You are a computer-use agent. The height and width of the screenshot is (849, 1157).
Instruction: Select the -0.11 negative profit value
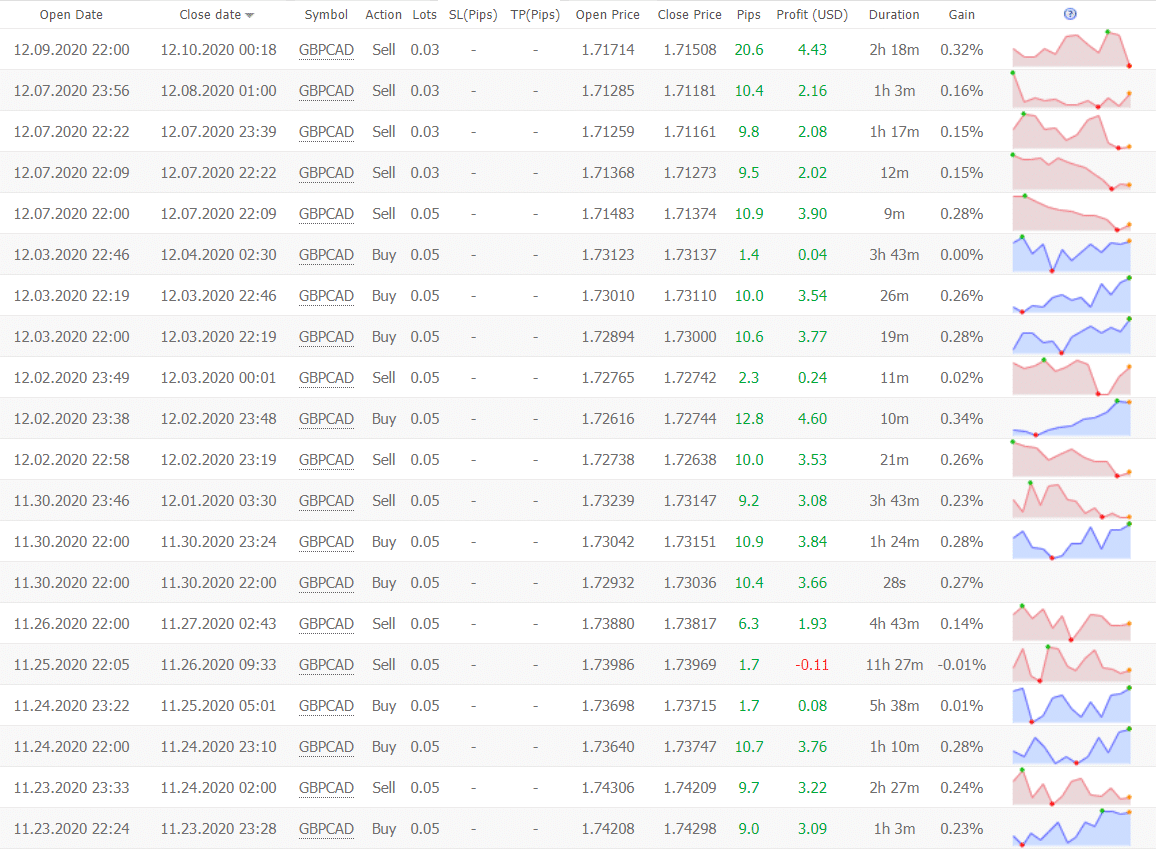(812, 665)
